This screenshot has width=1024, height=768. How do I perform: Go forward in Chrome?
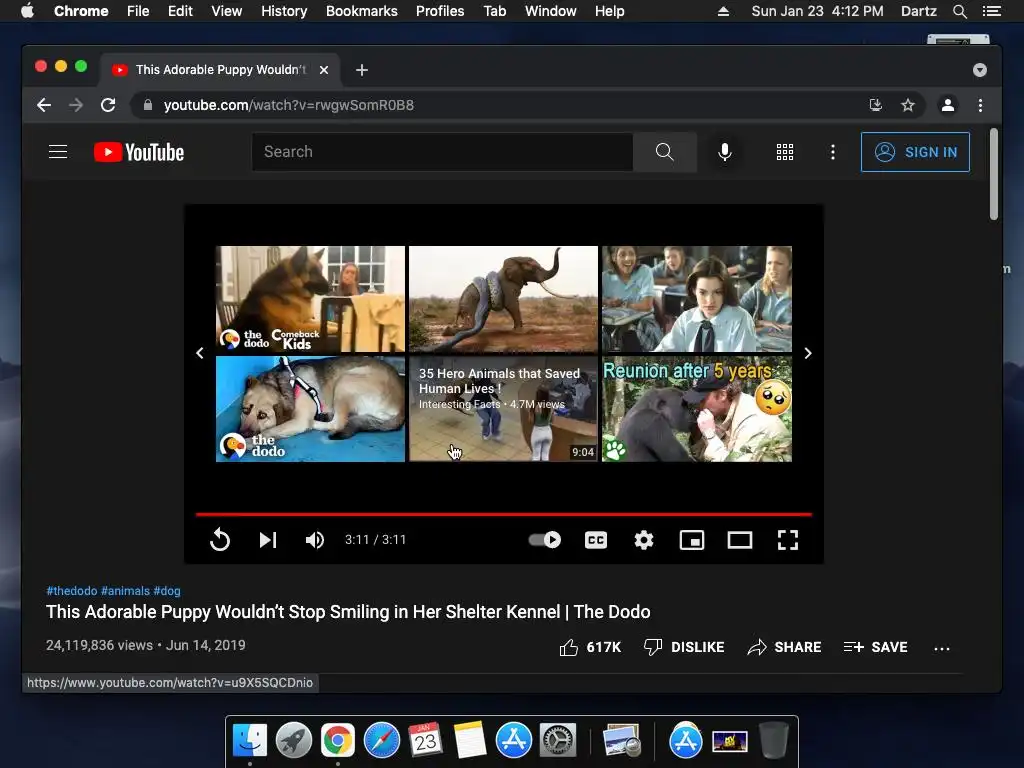click(76, 105)
